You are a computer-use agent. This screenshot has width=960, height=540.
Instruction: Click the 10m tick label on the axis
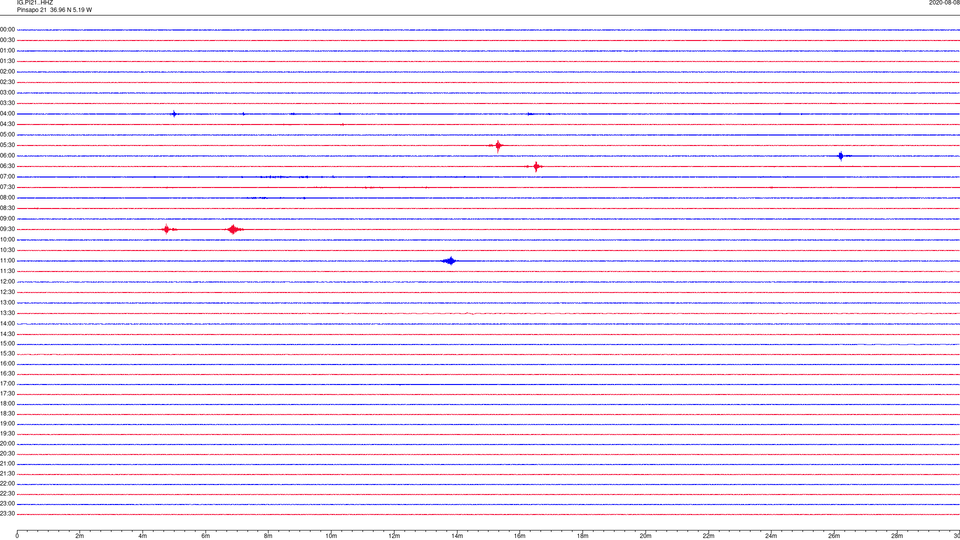click(x=331, y=536)
